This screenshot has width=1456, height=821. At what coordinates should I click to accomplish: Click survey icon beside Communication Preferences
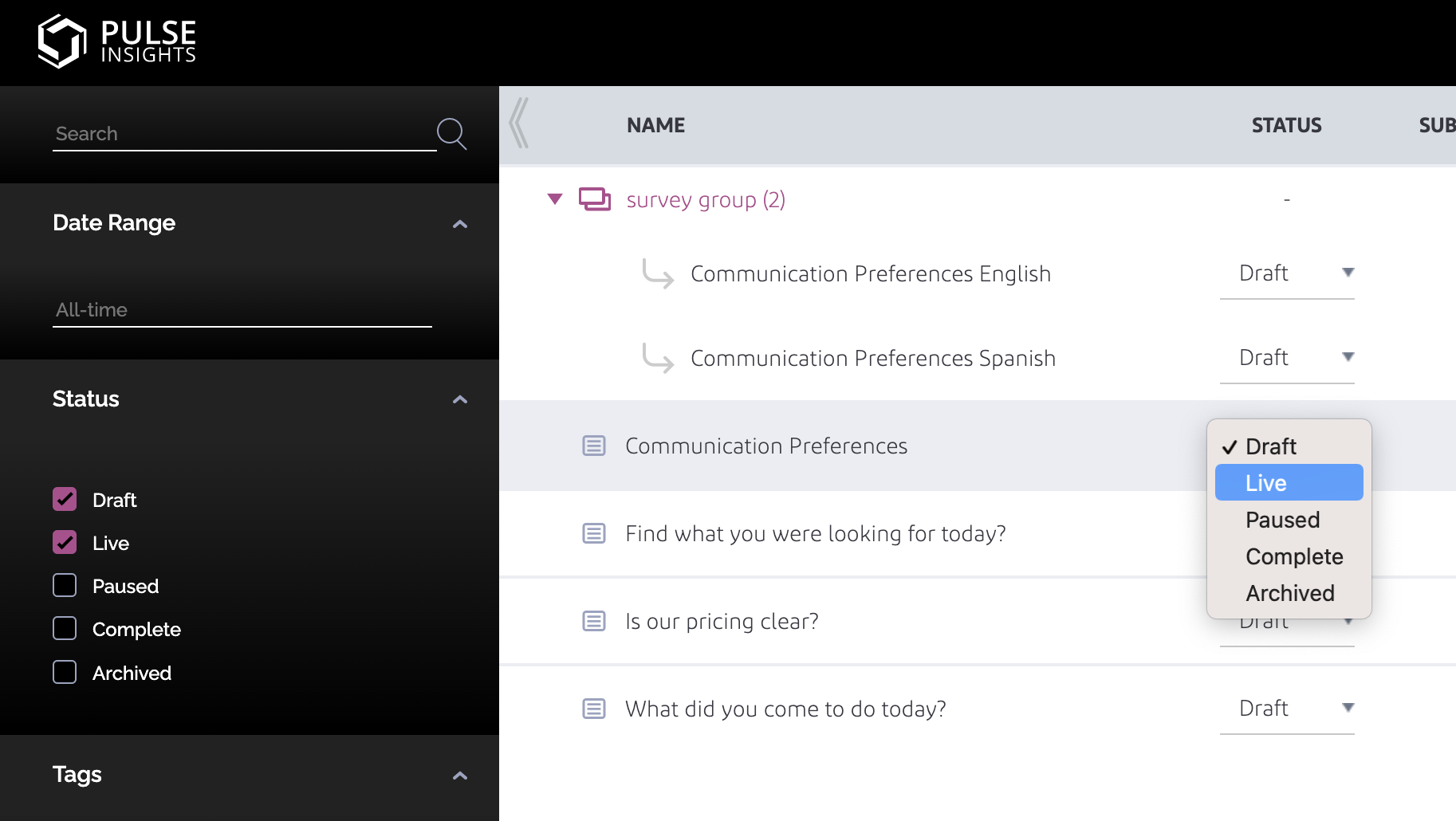(594, 446)
